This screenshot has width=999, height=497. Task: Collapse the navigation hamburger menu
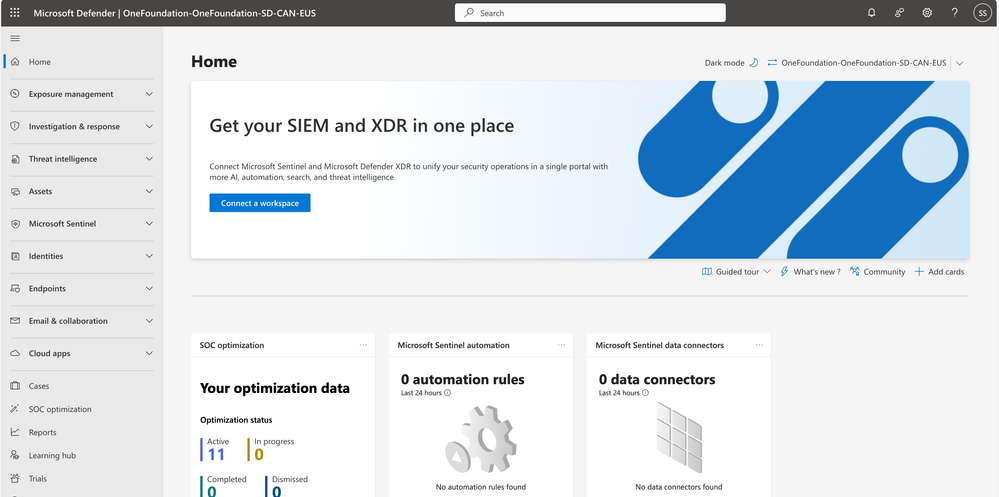[15, 38]
